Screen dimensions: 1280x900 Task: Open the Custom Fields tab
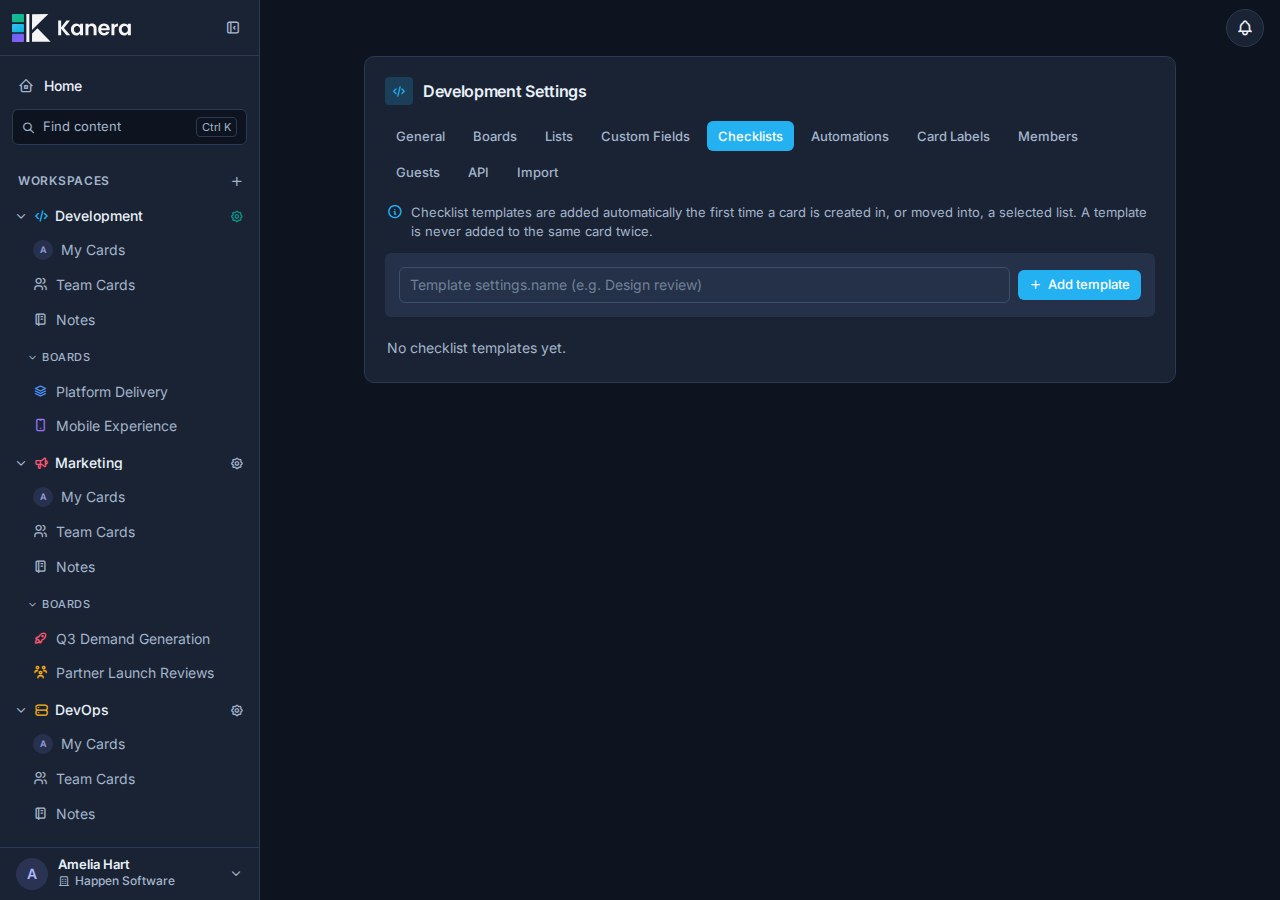click(x=645, y=136)
